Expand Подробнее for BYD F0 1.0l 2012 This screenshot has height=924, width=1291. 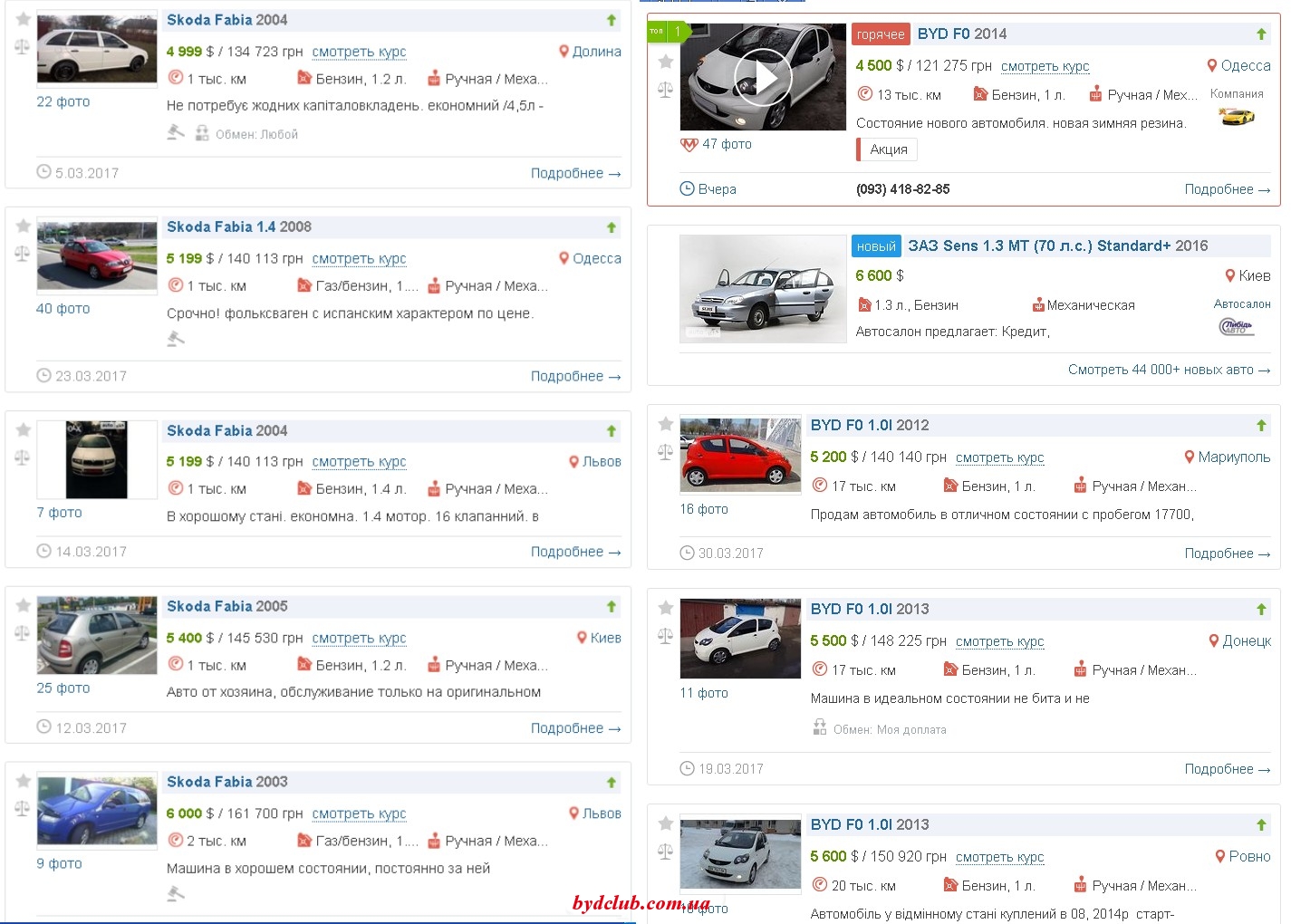pos(1227,553)
